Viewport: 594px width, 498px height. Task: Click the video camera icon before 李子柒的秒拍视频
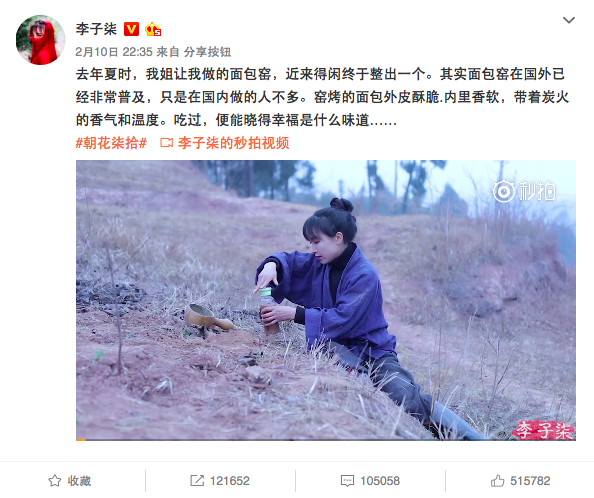[x=167, y=143]
